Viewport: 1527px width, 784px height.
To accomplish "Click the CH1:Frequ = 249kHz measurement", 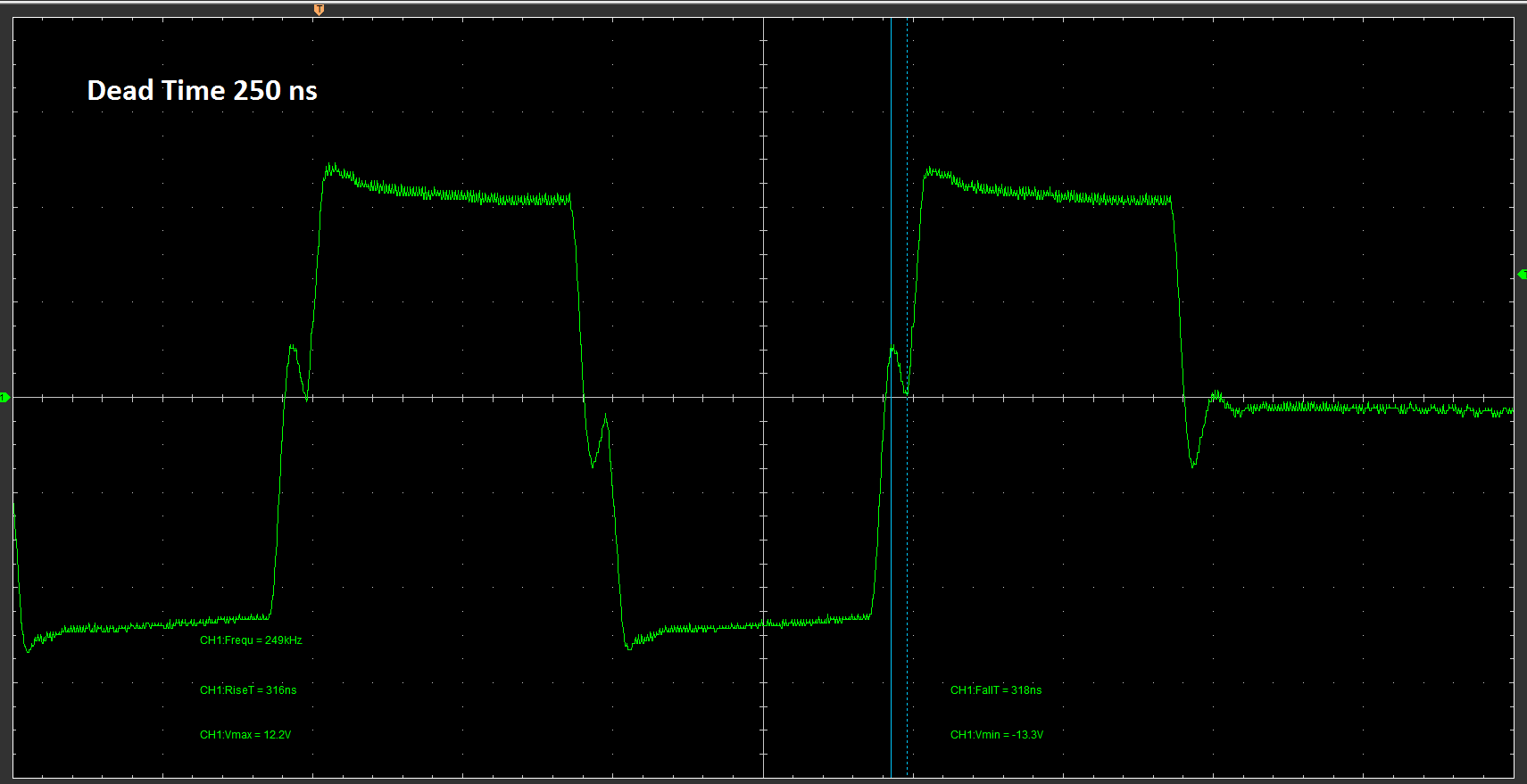I will point(251,640).
